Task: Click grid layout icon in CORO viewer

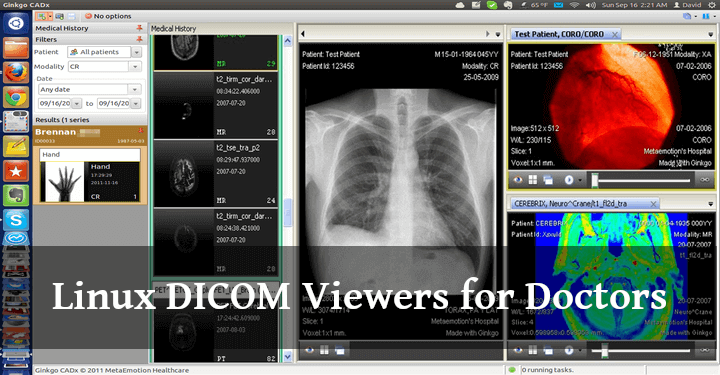Action: click(533, 180)
